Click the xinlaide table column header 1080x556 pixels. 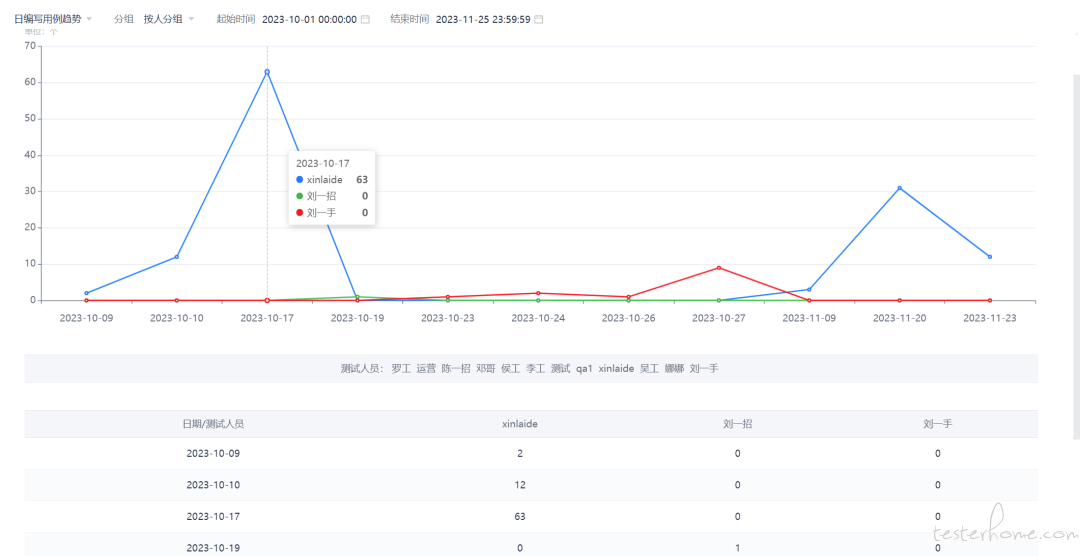tap(520, 424)
